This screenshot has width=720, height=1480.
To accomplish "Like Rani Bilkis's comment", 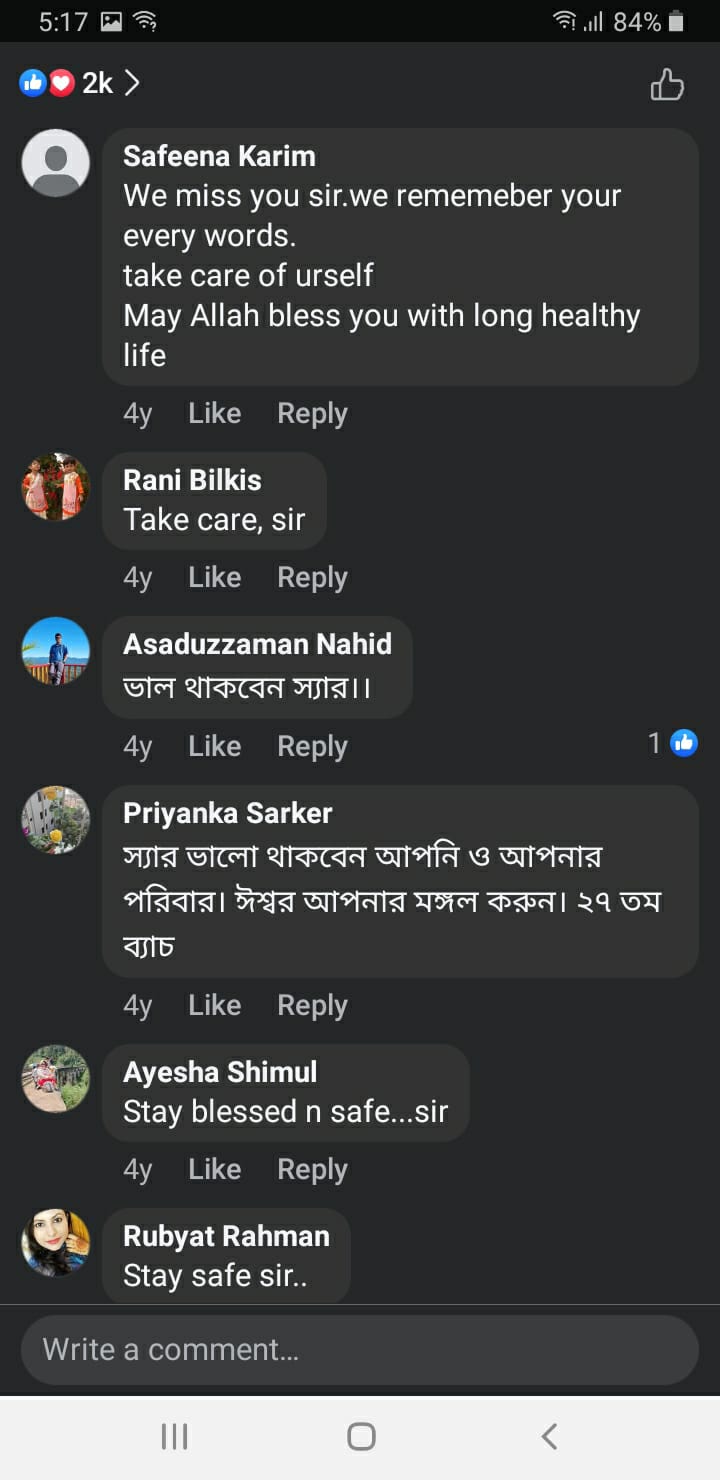I will coord(214,578).
